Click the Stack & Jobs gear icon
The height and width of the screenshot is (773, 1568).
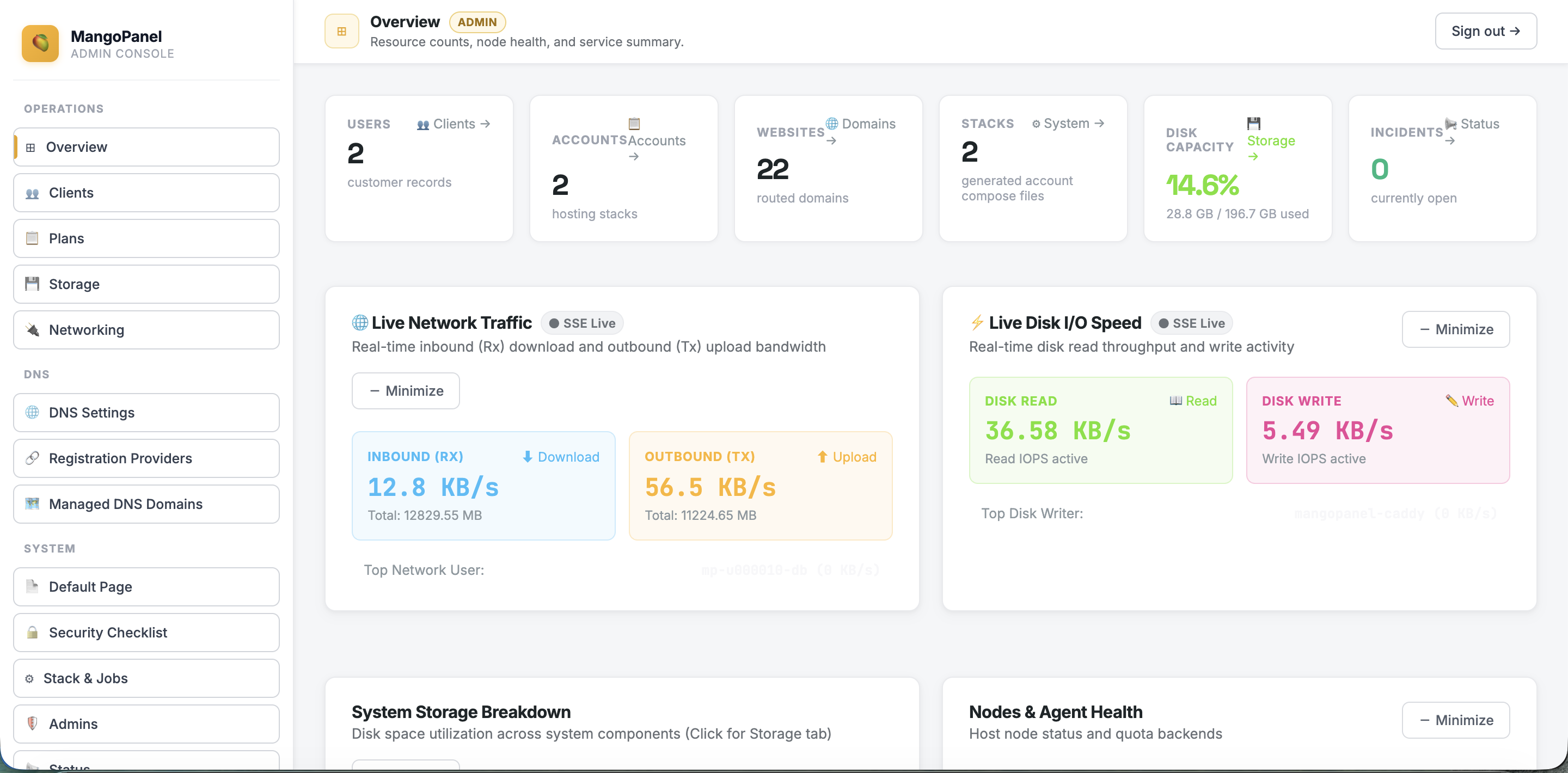coord(29,678)
